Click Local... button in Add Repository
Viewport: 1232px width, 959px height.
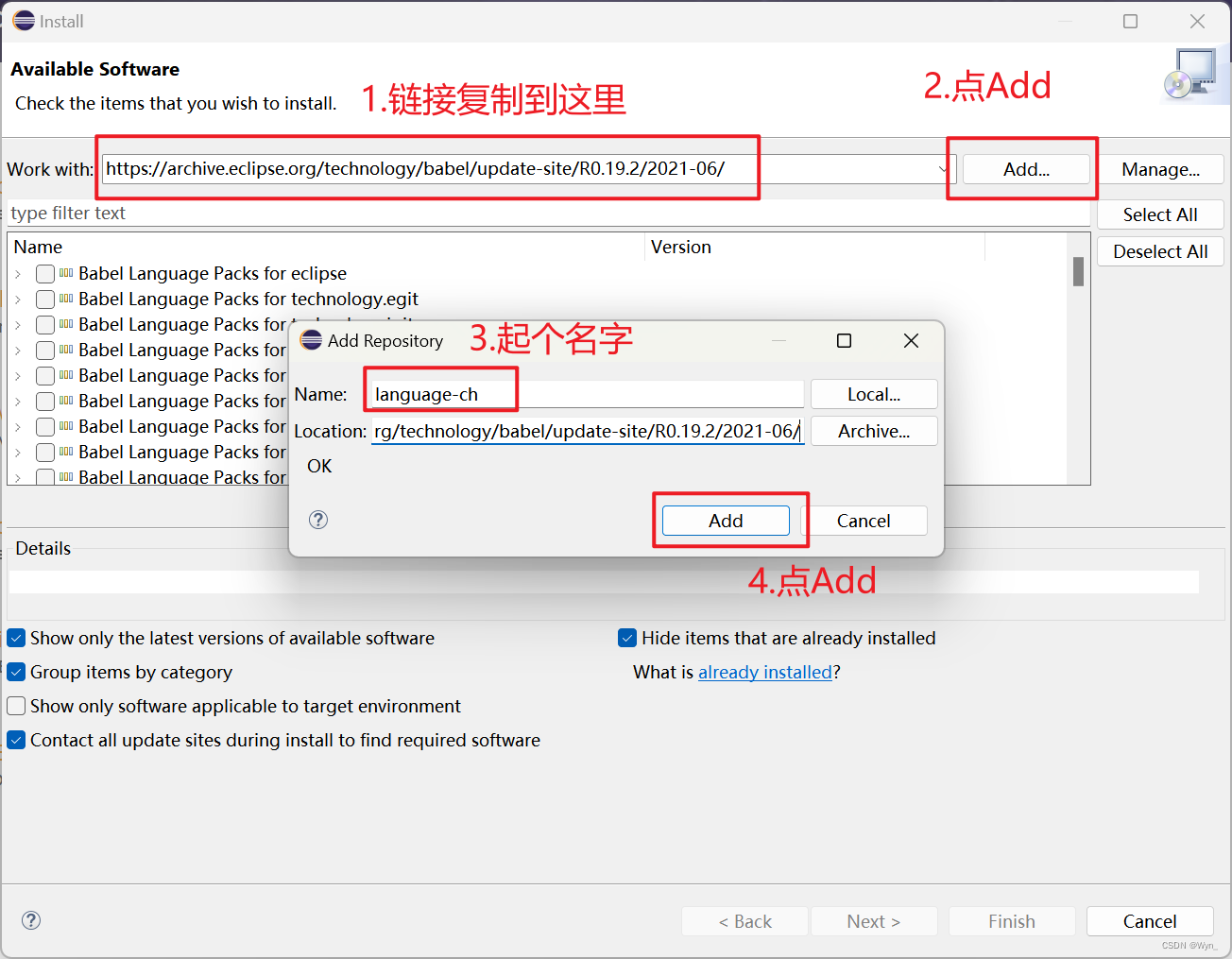(x=874, y=394)
